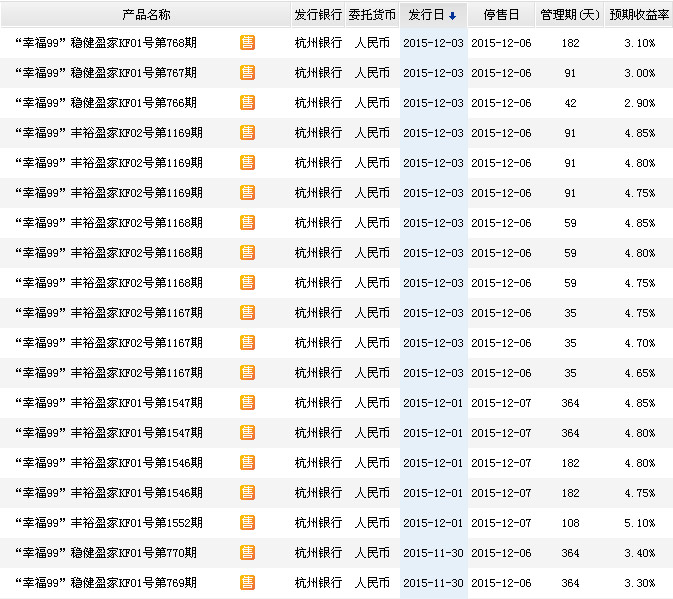The height and width of the screenshot is (599, 673).
Task: Select 182 days cell in 第768期 row
Action: (x=570, y=43)
